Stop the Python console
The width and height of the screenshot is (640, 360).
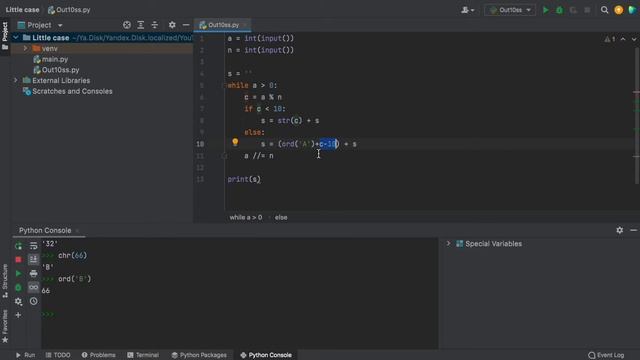click(x=18, y=260)
